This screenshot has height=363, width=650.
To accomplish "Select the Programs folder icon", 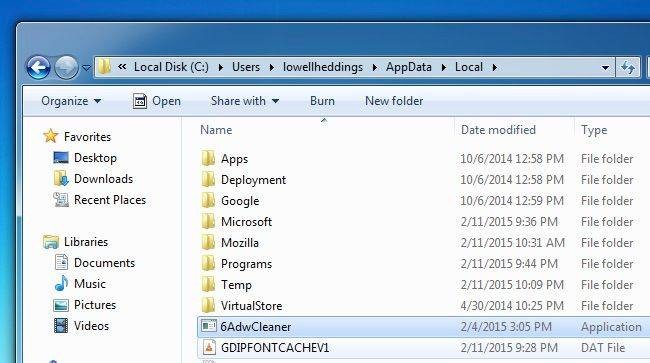I will (208, 264).
